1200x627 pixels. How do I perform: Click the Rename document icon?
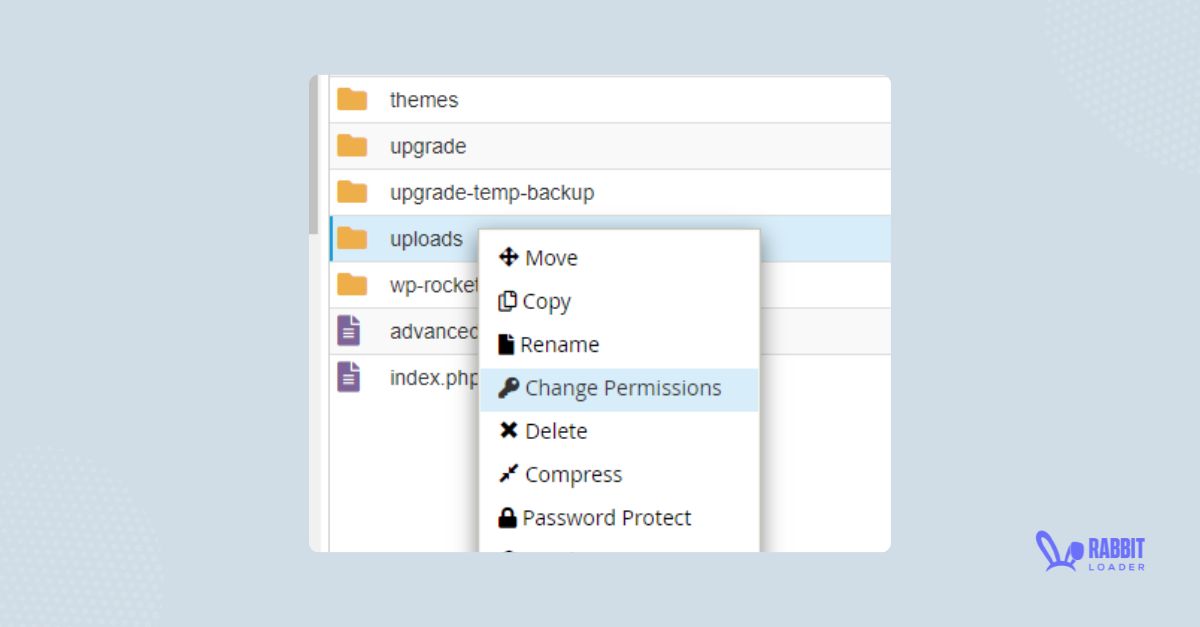508,344
